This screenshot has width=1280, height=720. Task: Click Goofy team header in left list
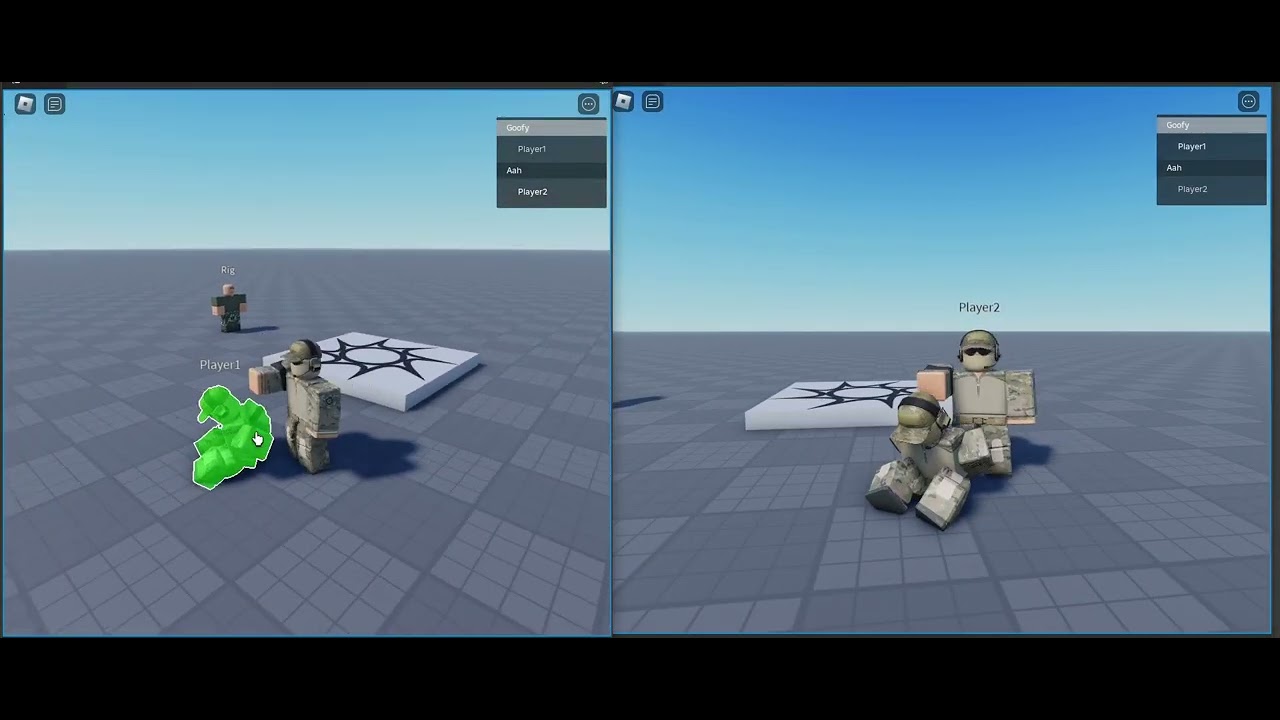(552, 128)
